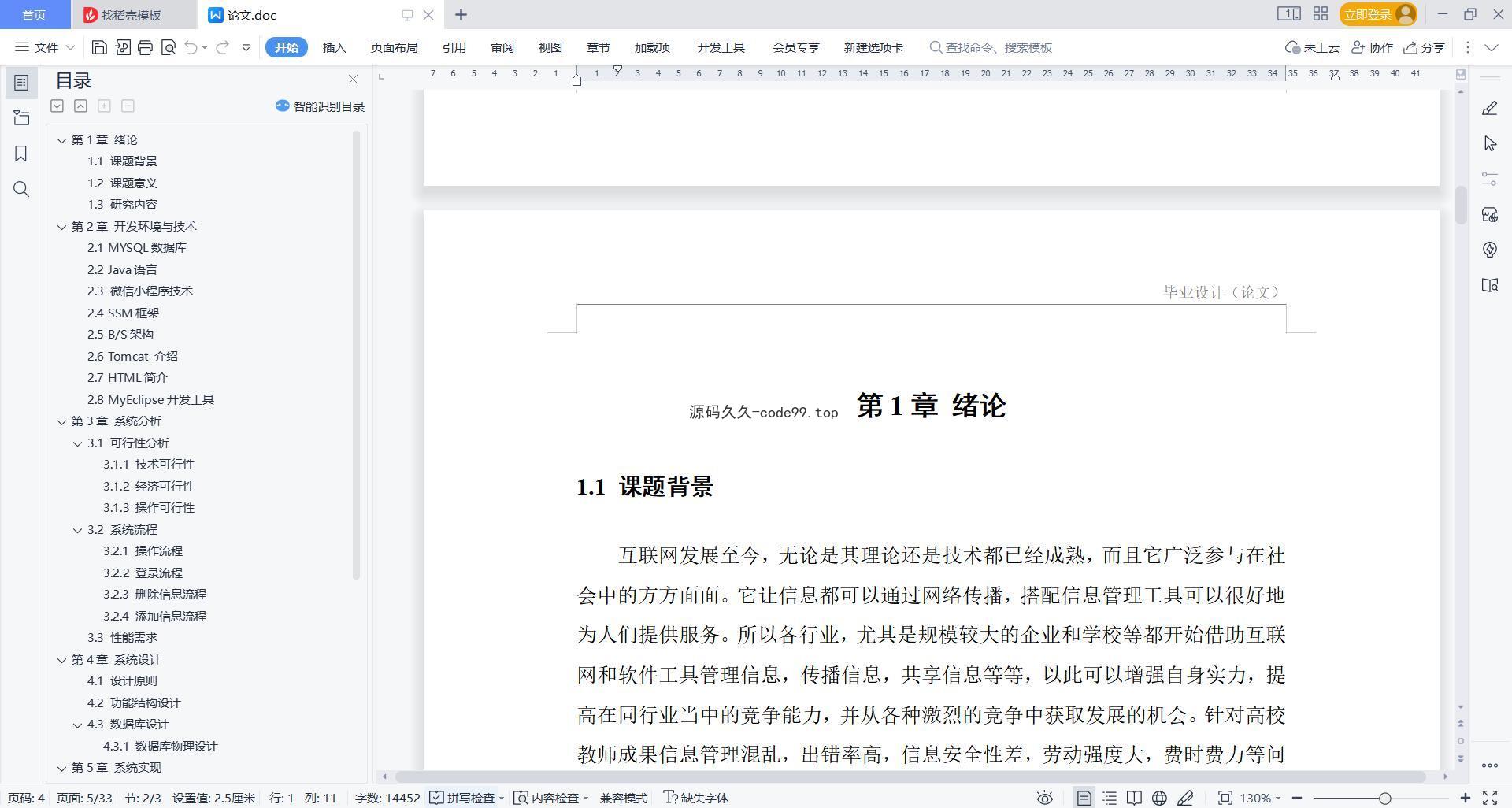Click the Undo arrow icon
Viewport: 1512px width, 808px height.
[191, 47]
